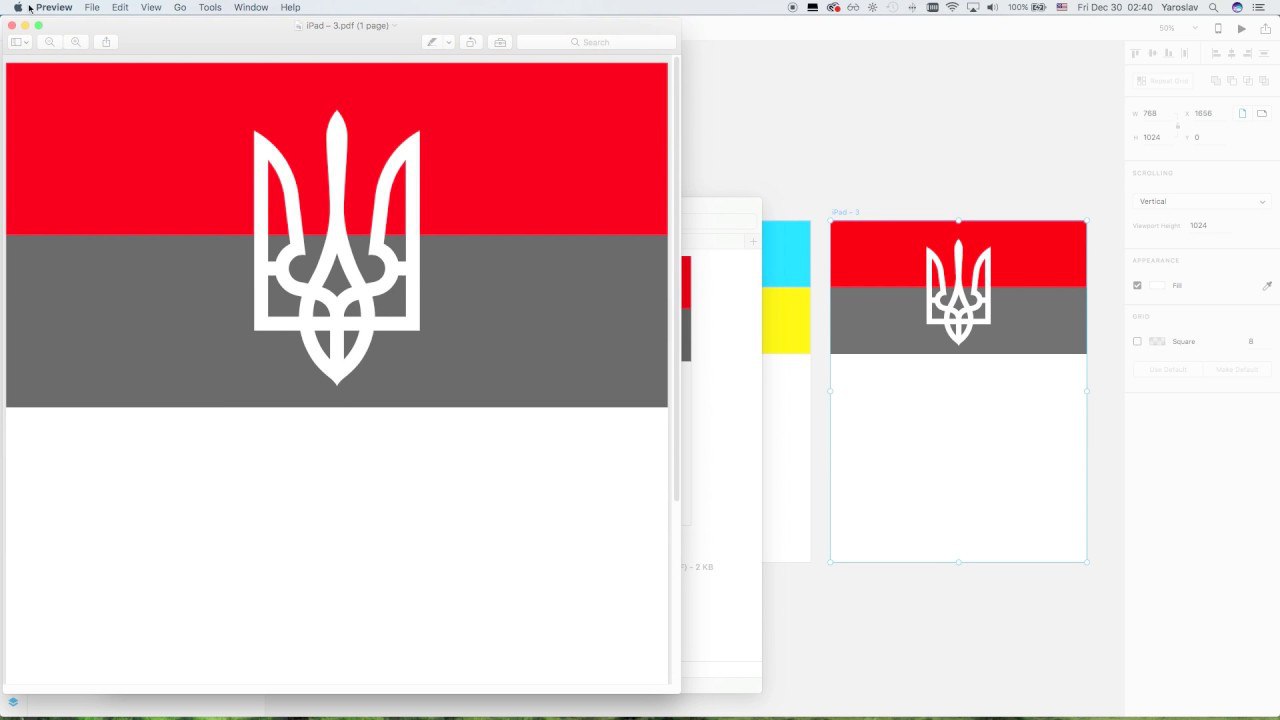The width and height of the screenshot is (1280, 720).
Task: Click the Subtract boolean icon
Action: 1232,81
